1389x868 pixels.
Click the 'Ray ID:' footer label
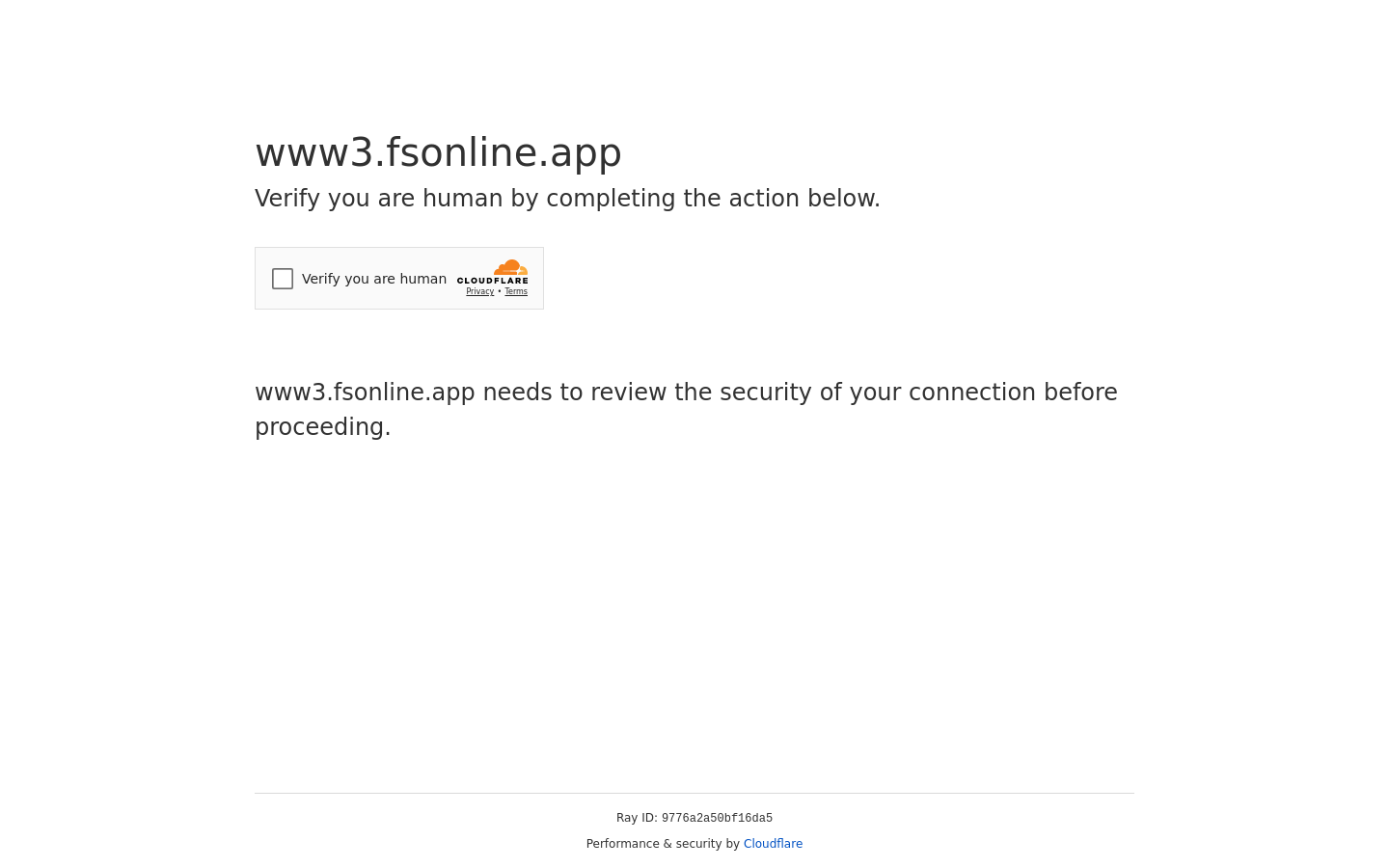point(637,818)
